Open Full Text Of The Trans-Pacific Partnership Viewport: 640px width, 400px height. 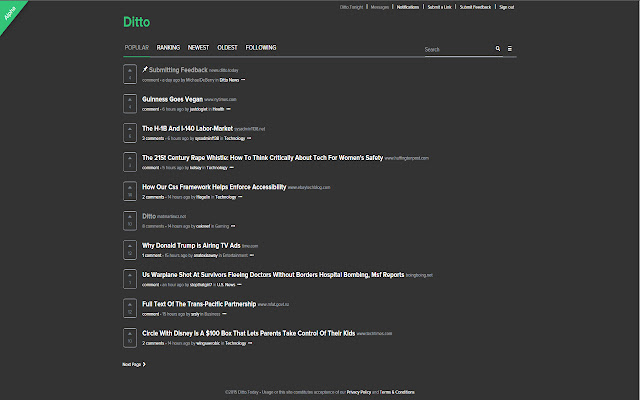[x=199, y=304]
